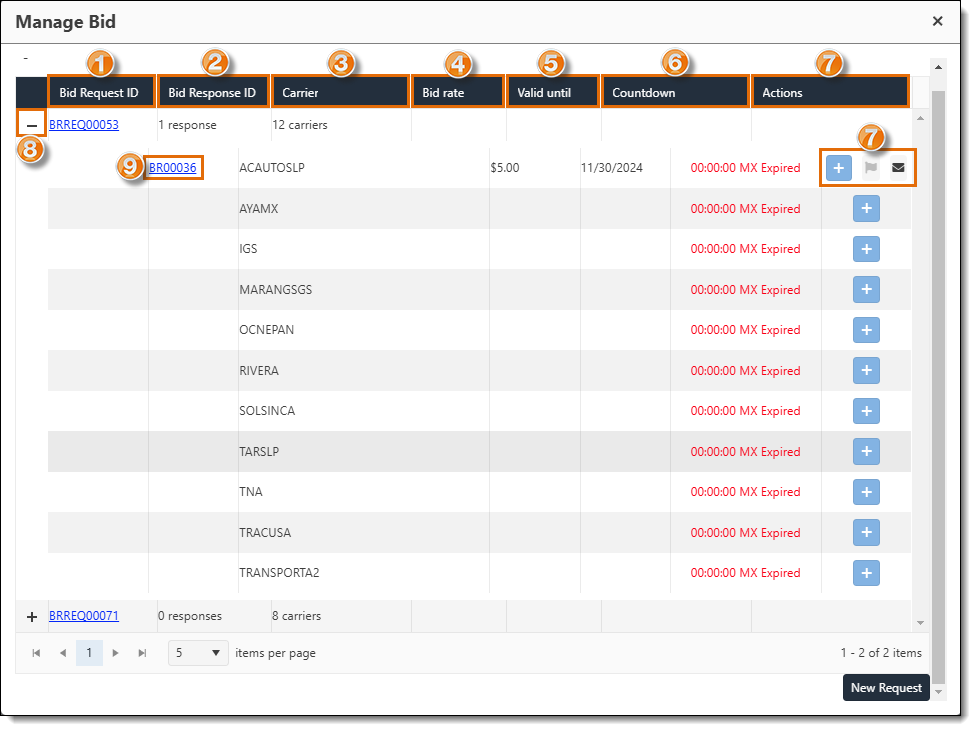Collapse the BRREQ00053 bid request row
This screenshot has width=976, height=731.
pos(32,125)
